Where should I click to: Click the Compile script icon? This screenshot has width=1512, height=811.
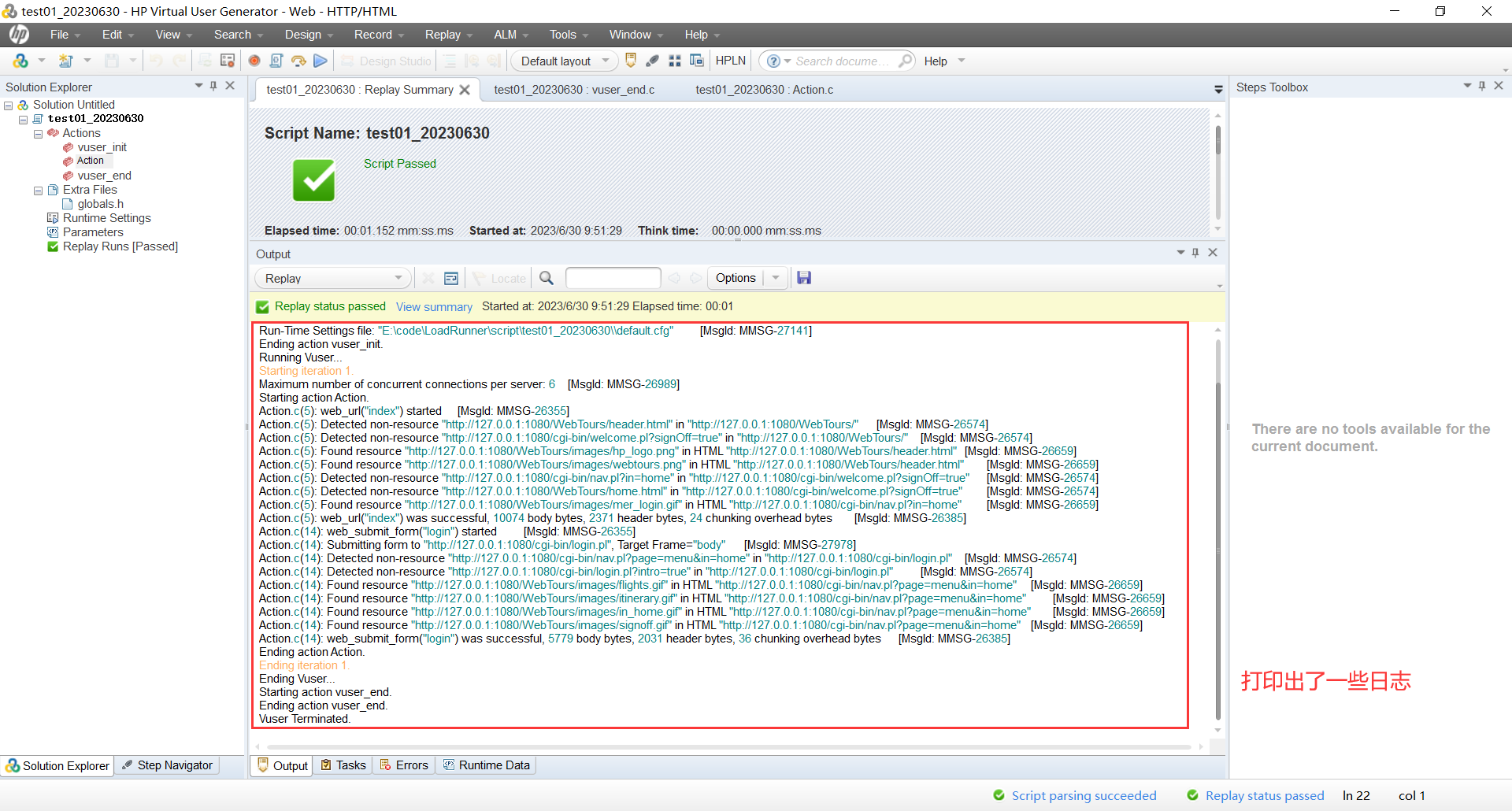tap(276, 61)
